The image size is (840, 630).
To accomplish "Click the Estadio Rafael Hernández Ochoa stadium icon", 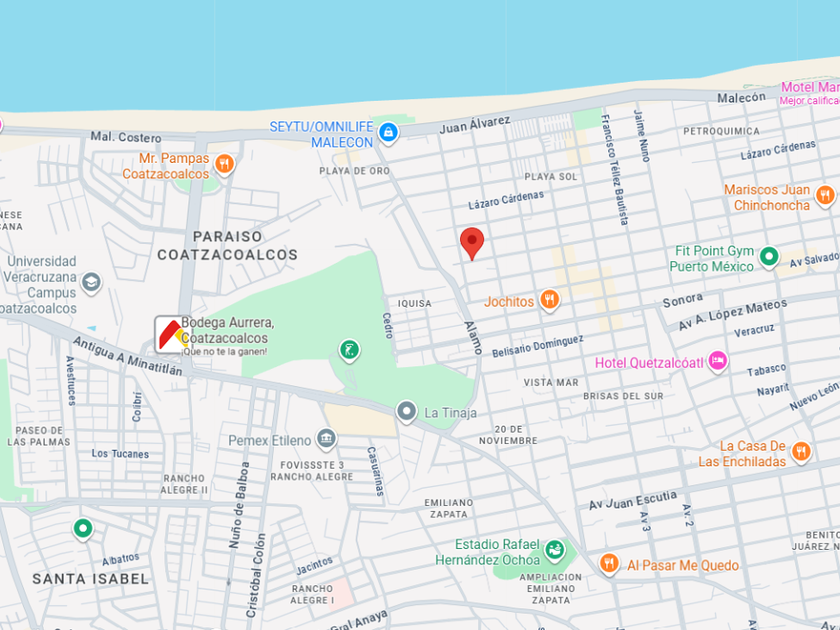I will point(555,550).
